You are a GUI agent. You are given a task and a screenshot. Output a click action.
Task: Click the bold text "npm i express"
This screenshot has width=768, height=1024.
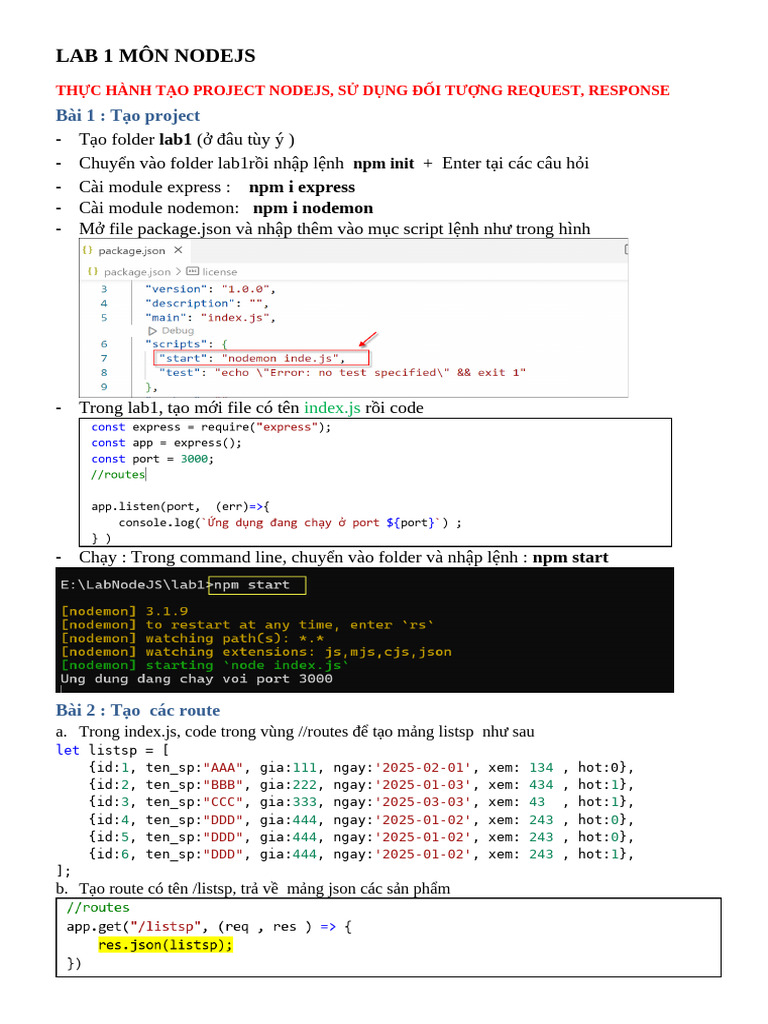302,187
